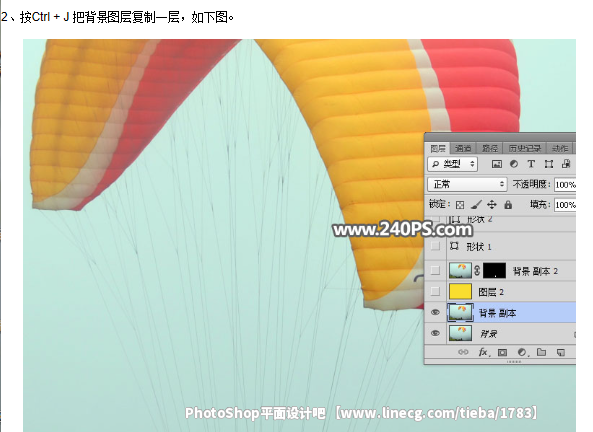Select the 背景 layer name
Viewport: 593px width, 432px height.
[x=488, y=334]
